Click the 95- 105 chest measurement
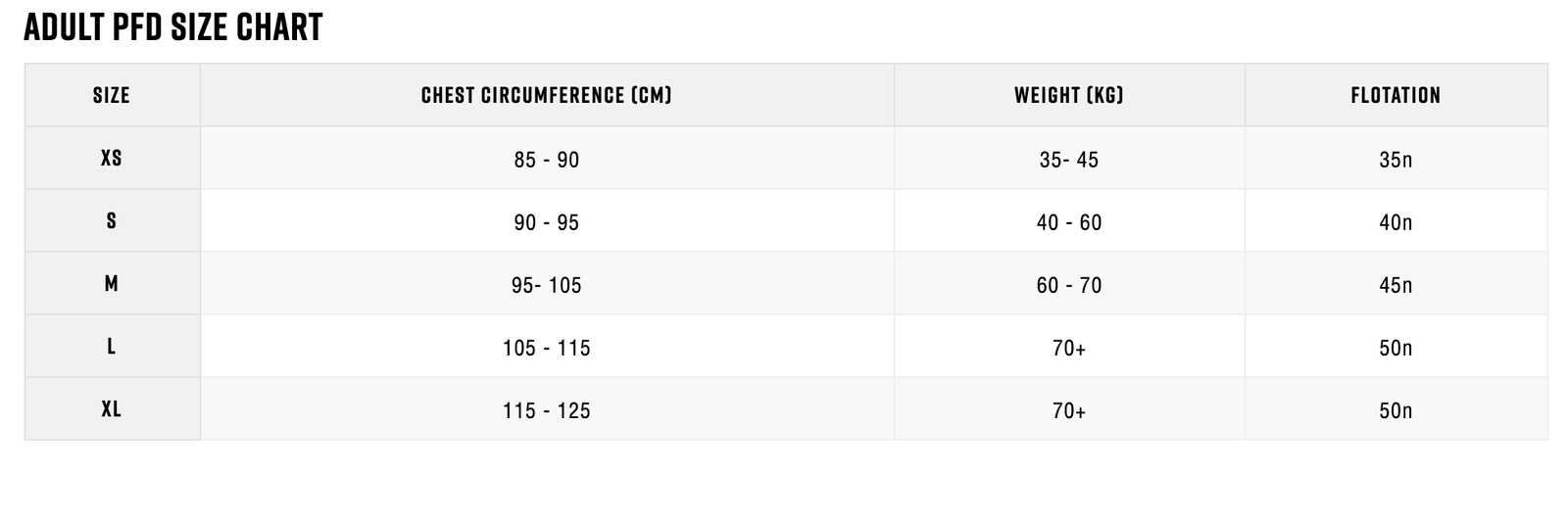 click(547, 285)
